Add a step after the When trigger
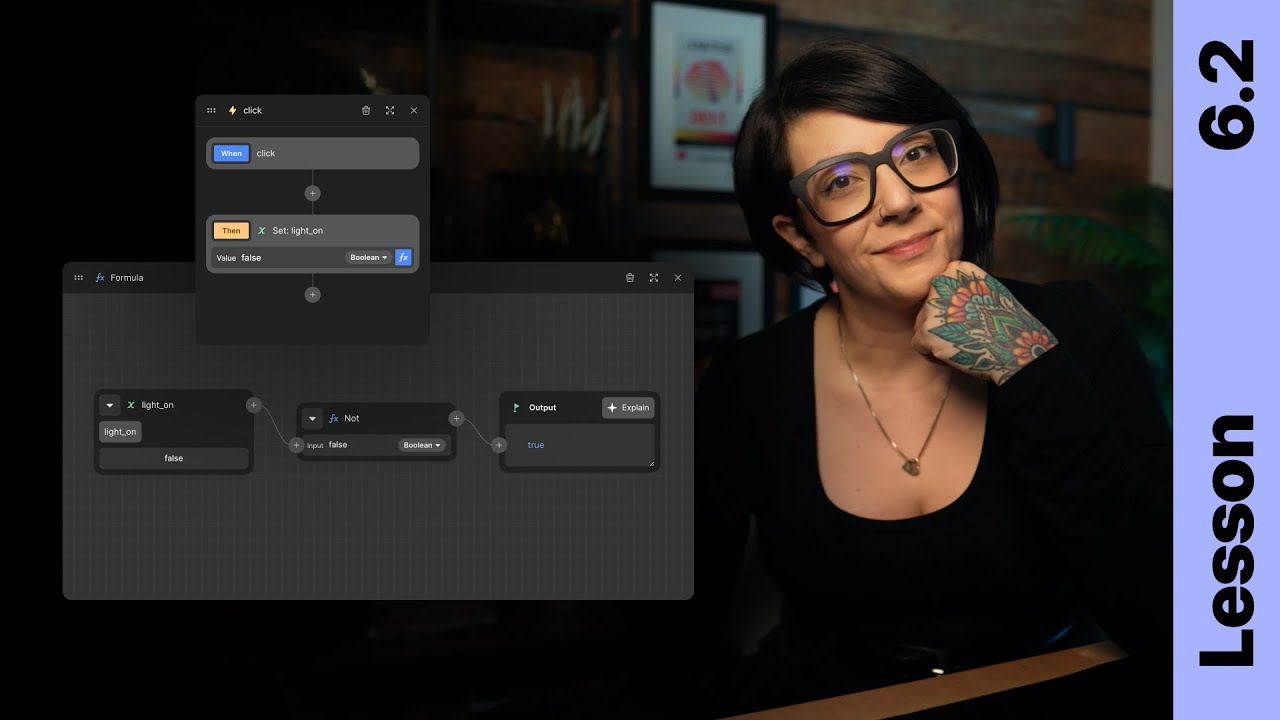 [313, 193]
